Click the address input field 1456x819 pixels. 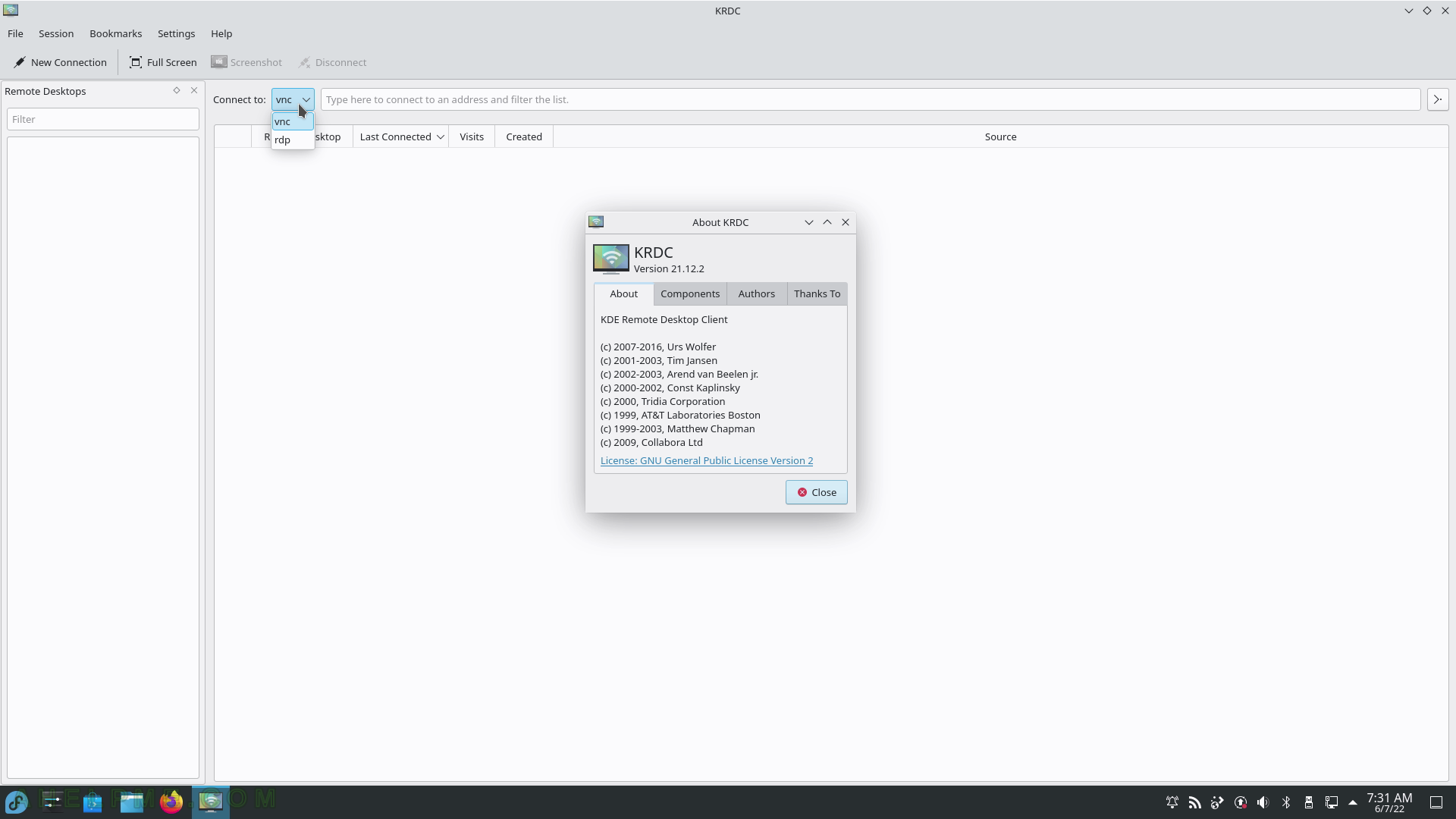pos(870,99)
